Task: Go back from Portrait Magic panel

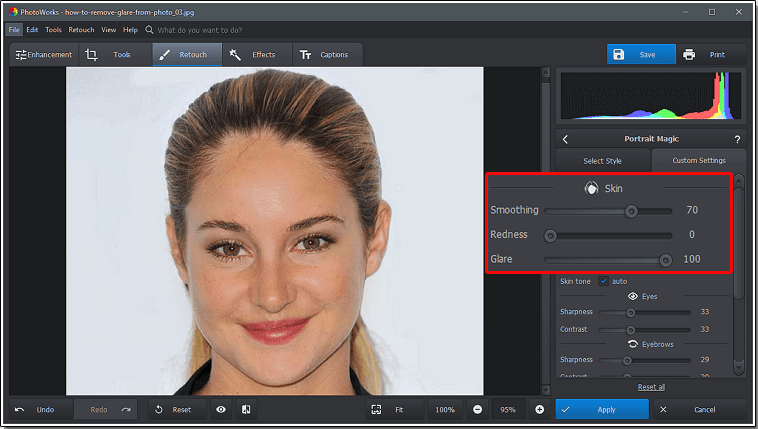Action: coord(565,139)
